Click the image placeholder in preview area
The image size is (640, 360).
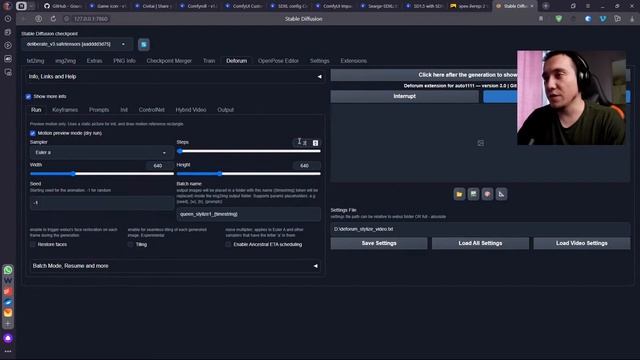click(x=480, y=143)
